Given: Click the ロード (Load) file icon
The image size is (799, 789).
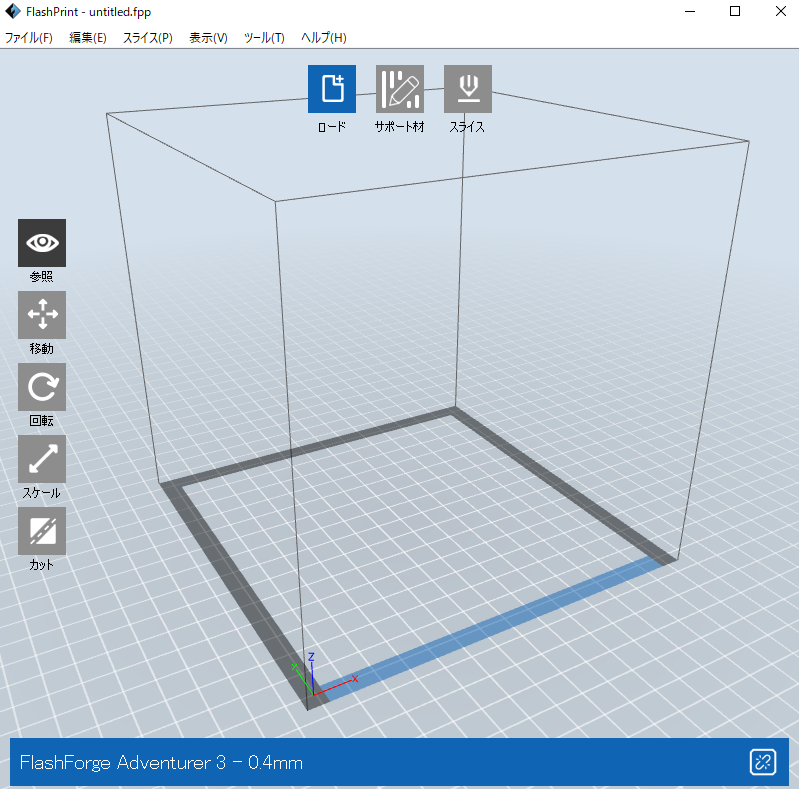Looking at the screenshot, I should pyautogui.click(x=332, y=89).
